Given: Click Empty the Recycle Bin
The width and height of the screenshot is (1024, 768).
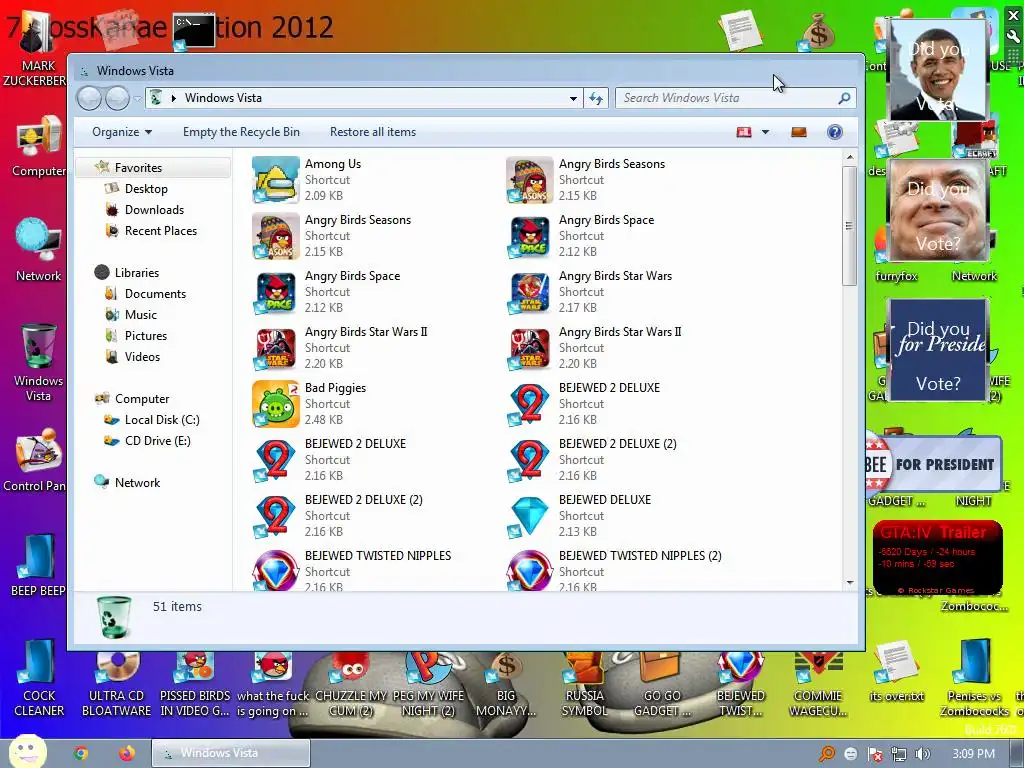Looking at the screenshot, I should pos(241,132).
